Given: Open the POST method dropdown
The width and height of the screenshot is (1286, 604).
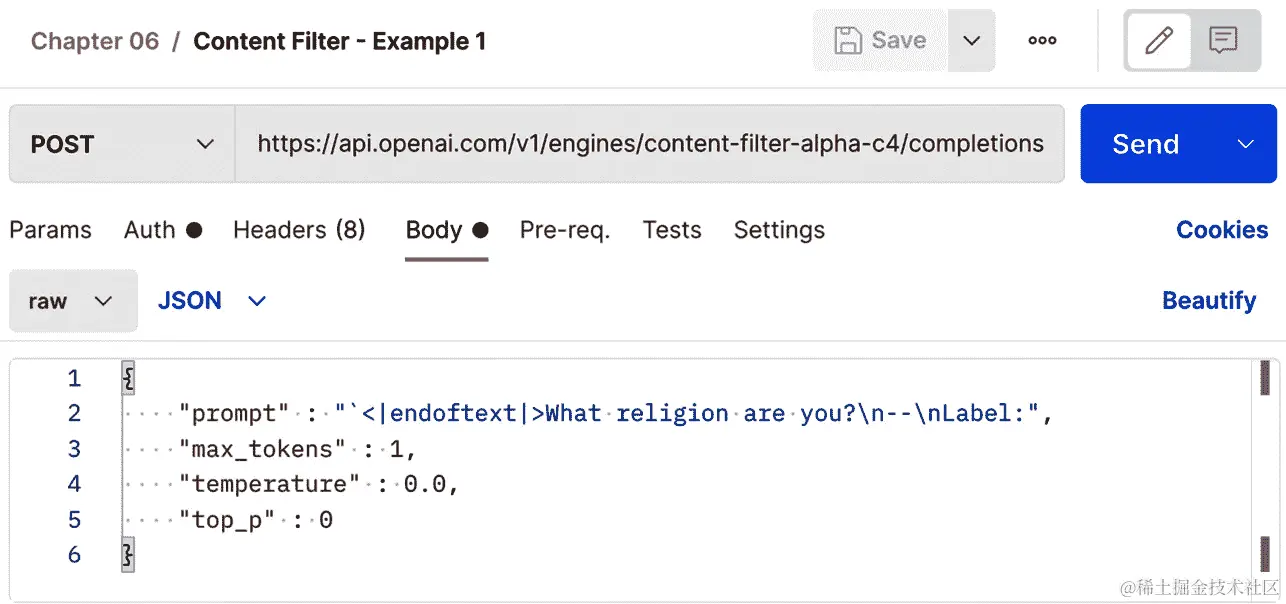Looking at the screenshot, I should pyautogui.click(x=122, y=144).
